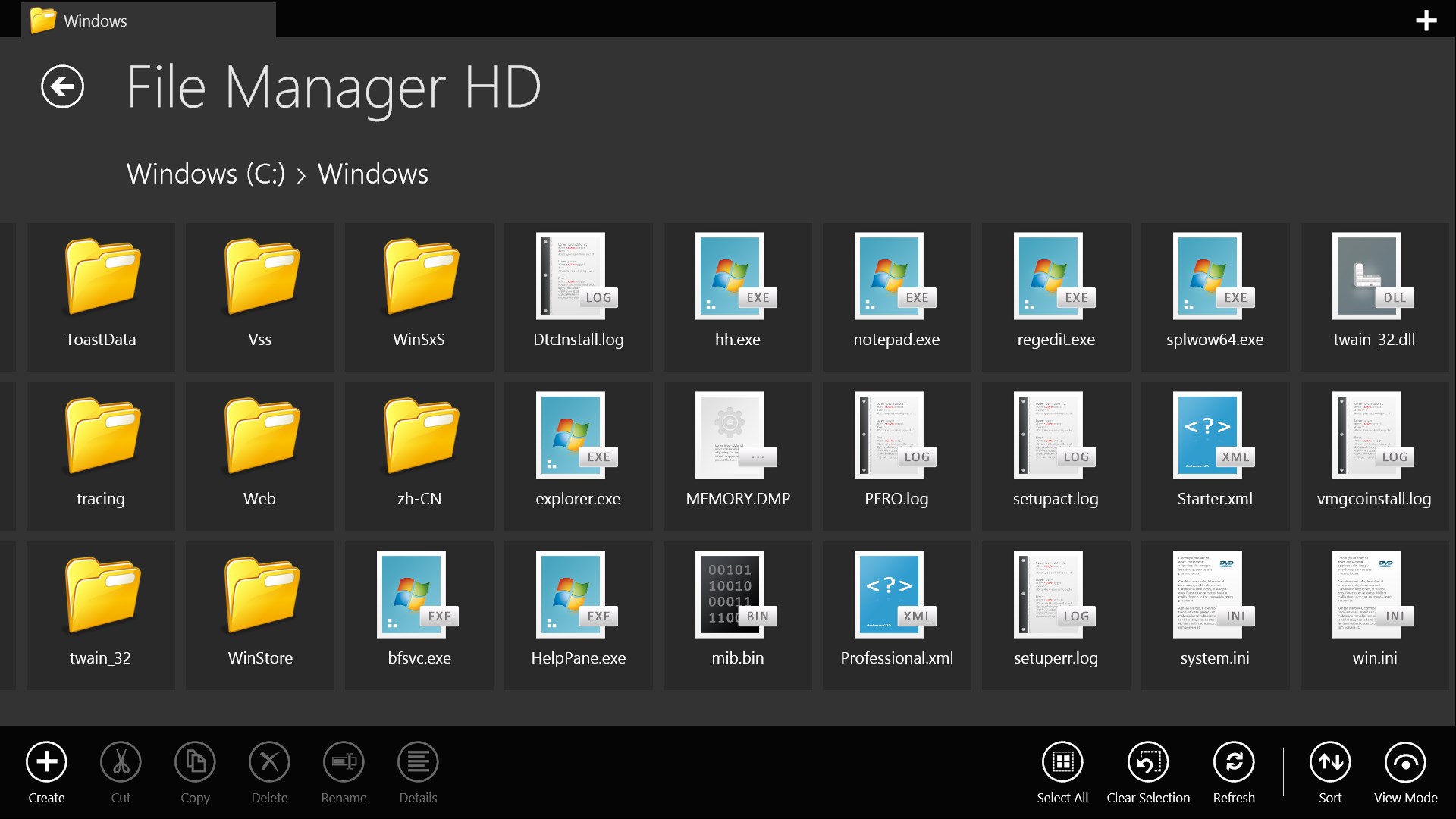Click Select All icon
Screen dimensions: 1456x819
[x=1062, y=762]
